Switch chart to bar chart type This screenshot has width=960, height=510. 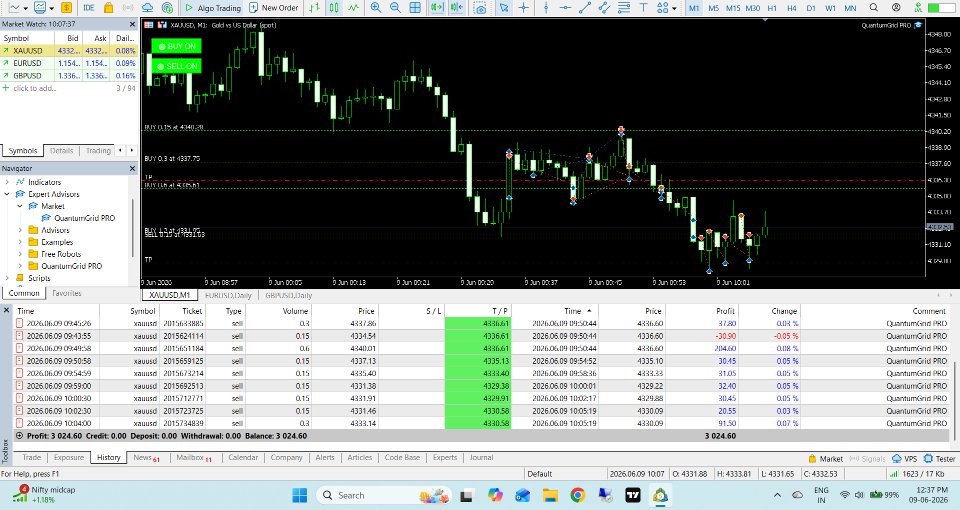[x=314, y=8]
